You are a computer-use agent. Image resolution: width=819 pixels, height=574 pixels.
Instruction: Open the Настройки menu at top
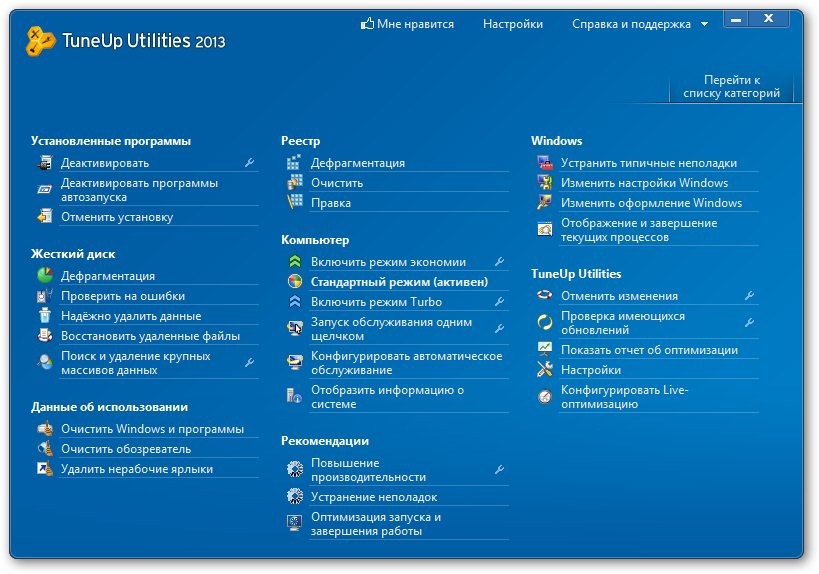coord(512,24)
